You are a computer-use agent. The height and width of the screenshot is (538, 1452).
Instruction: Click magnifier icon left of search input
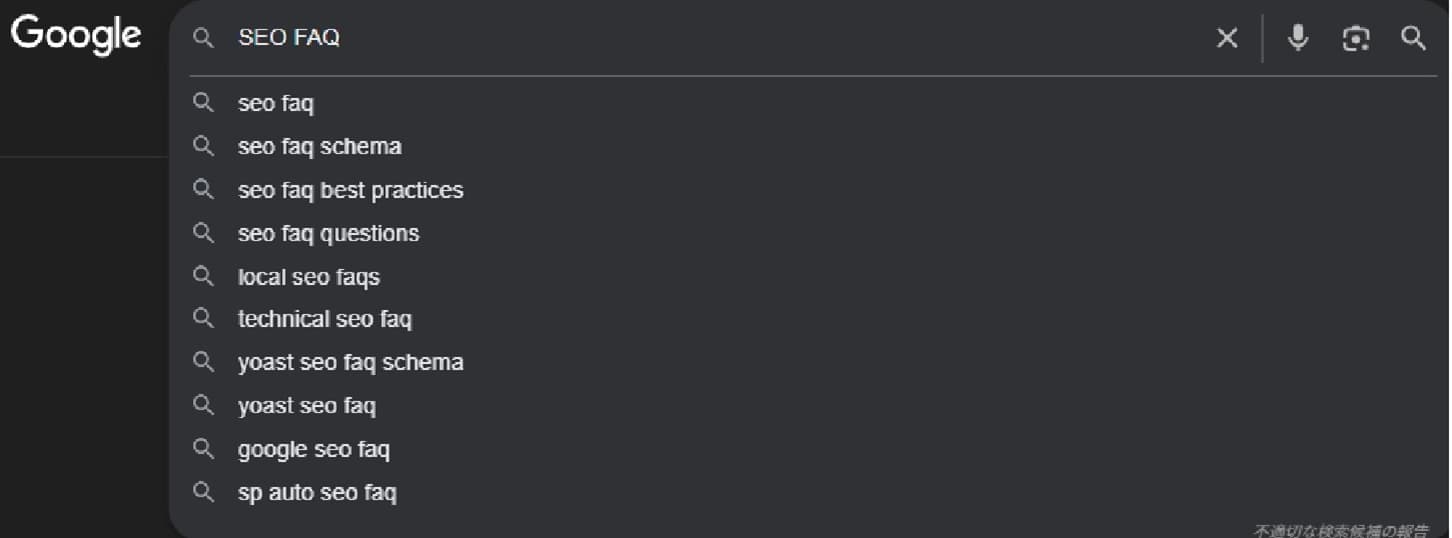pyautogui.click(x=204, y=38)
